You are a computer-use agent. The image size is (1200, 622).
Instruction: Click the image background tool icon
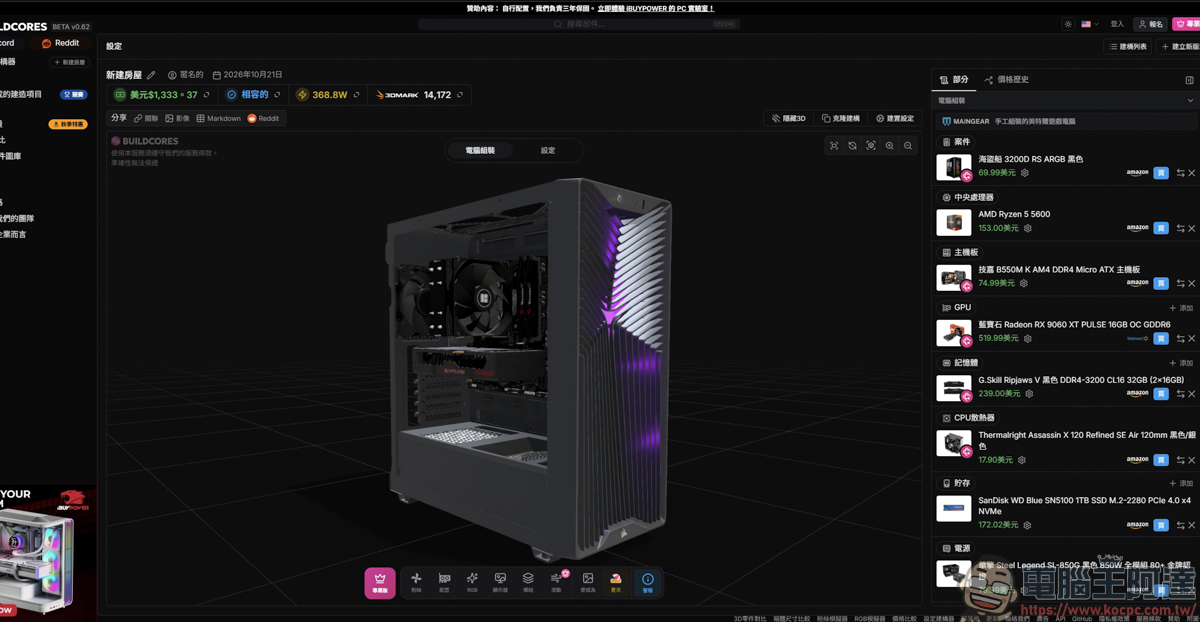tap(588, 582)
